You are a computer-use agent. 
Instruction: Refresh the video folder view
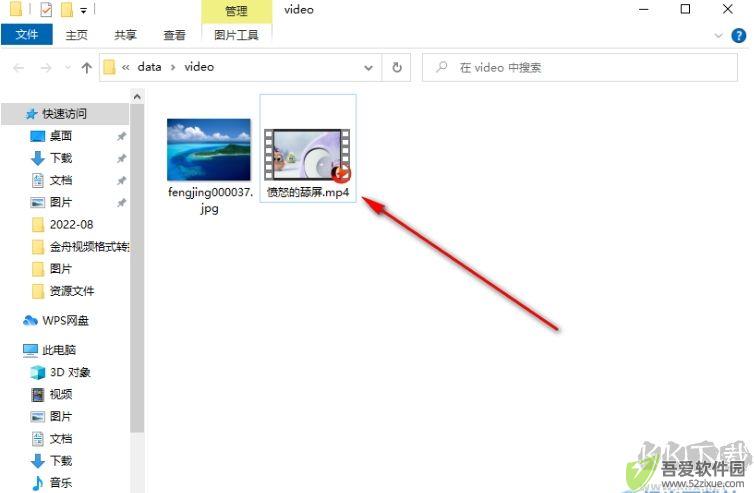click(397, 67)
